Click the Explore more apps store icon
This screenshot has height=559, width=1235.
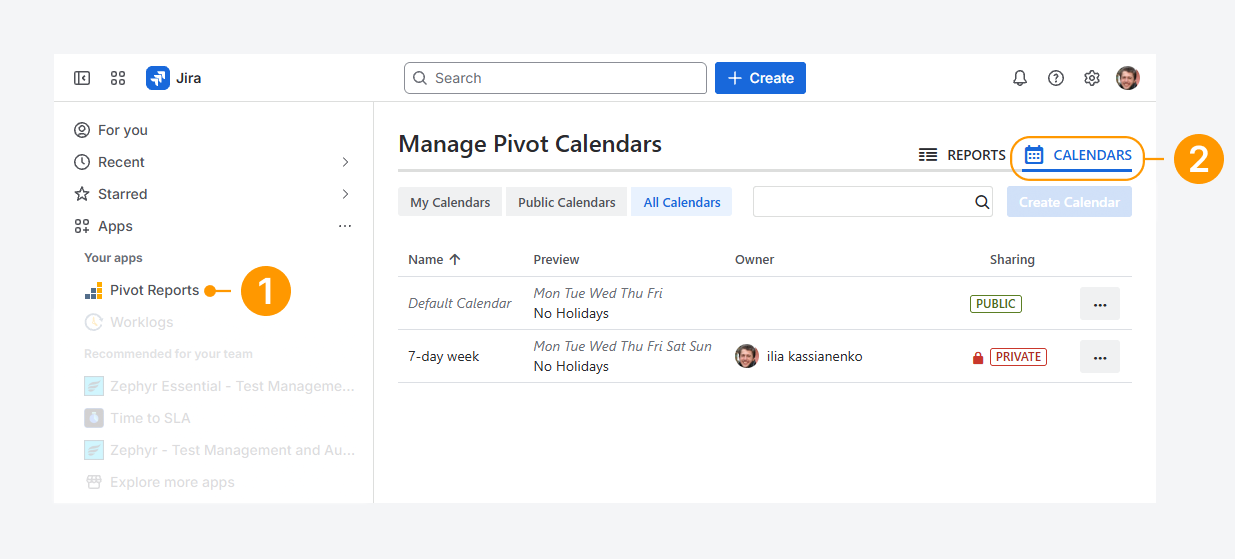[x=94, y=482]
